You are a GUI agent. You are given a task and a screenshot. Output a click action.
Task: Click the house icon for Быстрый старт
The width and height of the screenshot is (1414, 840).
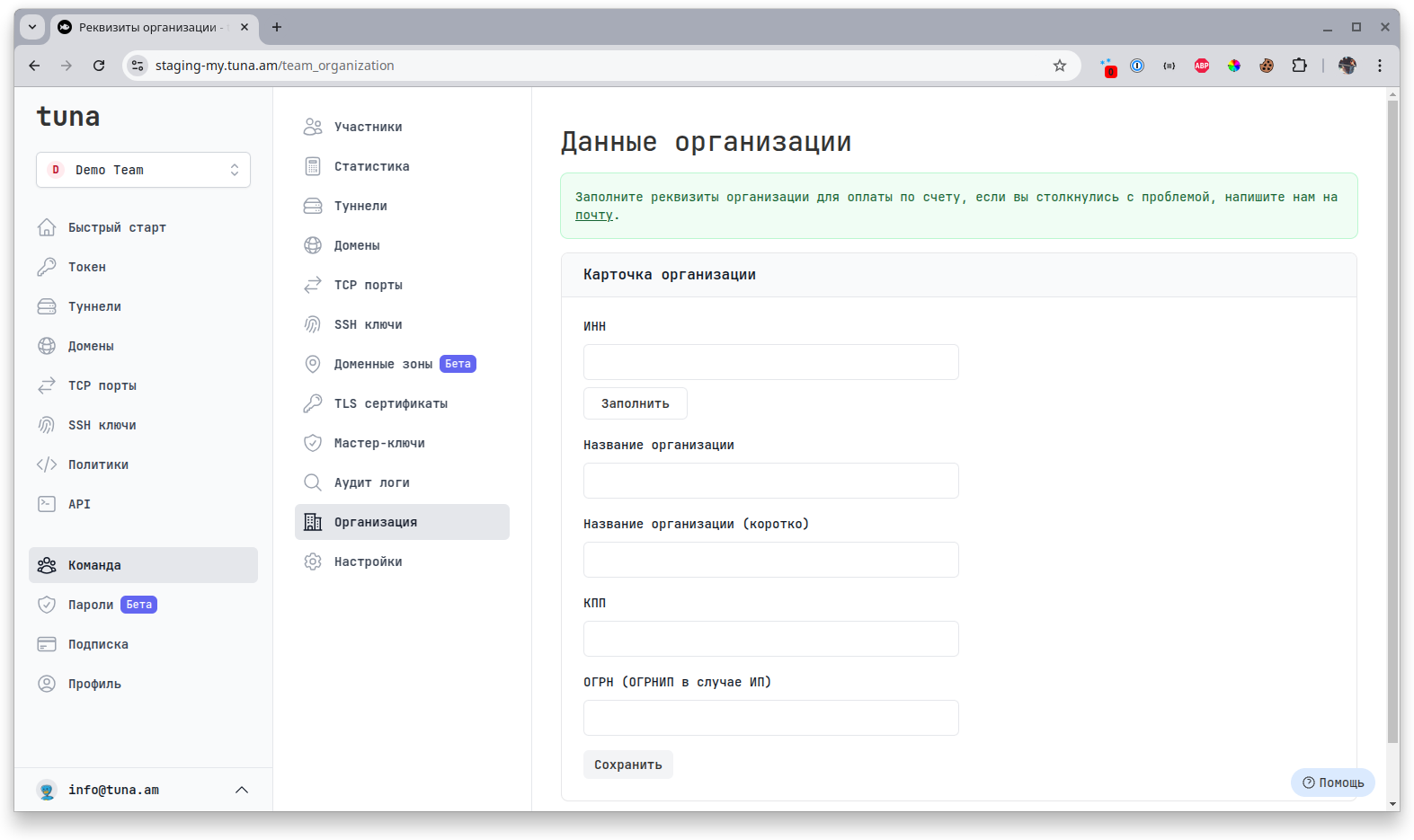click(47, 227)
